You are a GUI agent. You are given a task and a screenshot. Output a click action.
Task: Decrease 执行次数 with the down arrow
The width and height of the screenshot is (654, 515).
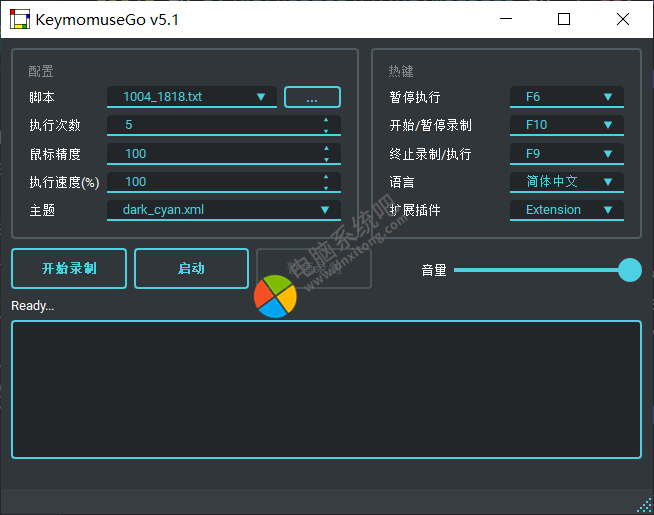[x=325, y=131]
